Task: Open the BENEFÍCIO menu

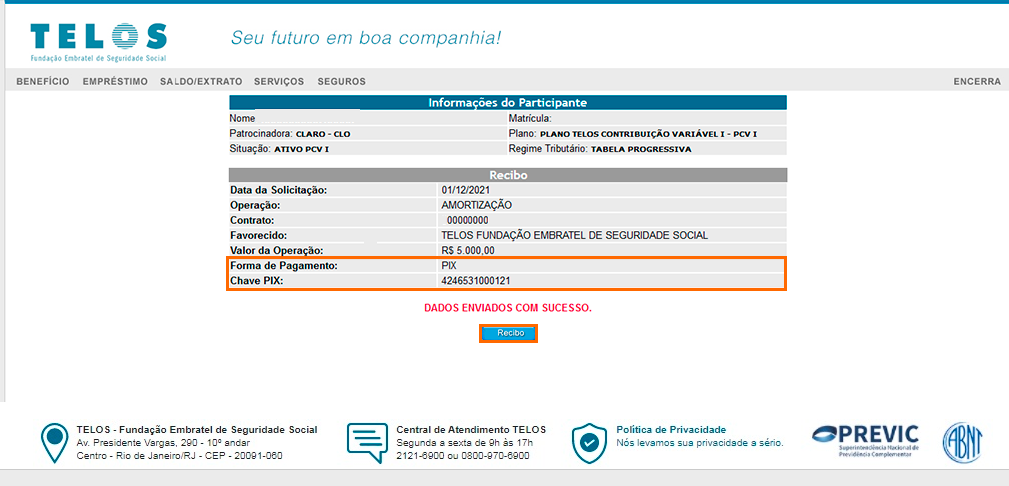Action: 42,82
